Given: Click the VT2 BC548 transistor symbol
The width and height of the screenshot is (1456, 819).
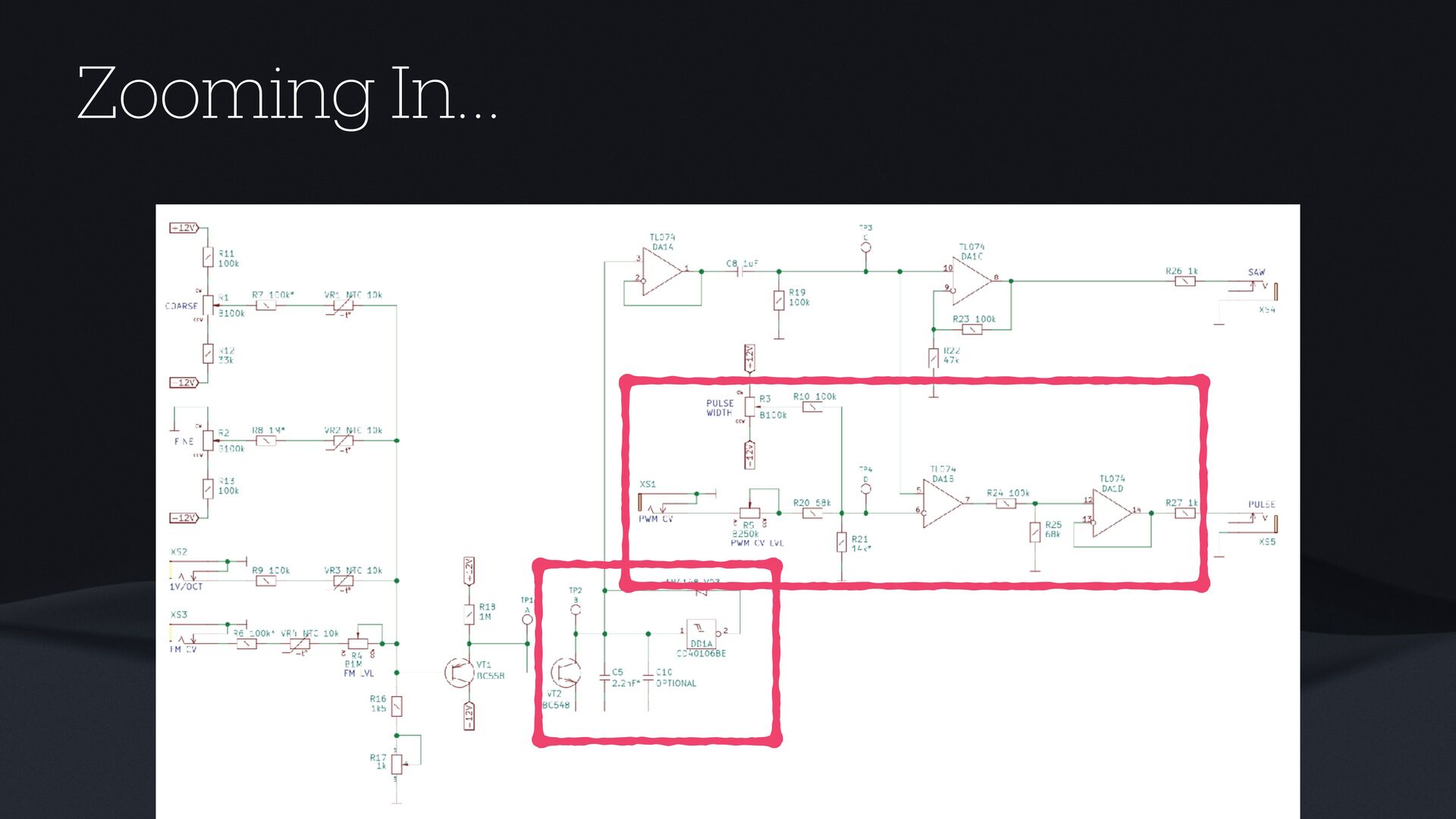Looking at the screenshot, I should [566, 672].
